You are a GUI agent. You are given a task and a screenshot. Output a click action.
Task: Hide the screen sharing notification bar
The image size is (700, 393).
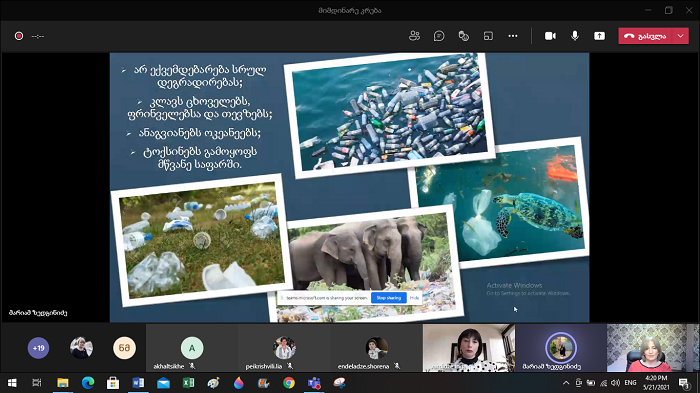tap(414, 298)
